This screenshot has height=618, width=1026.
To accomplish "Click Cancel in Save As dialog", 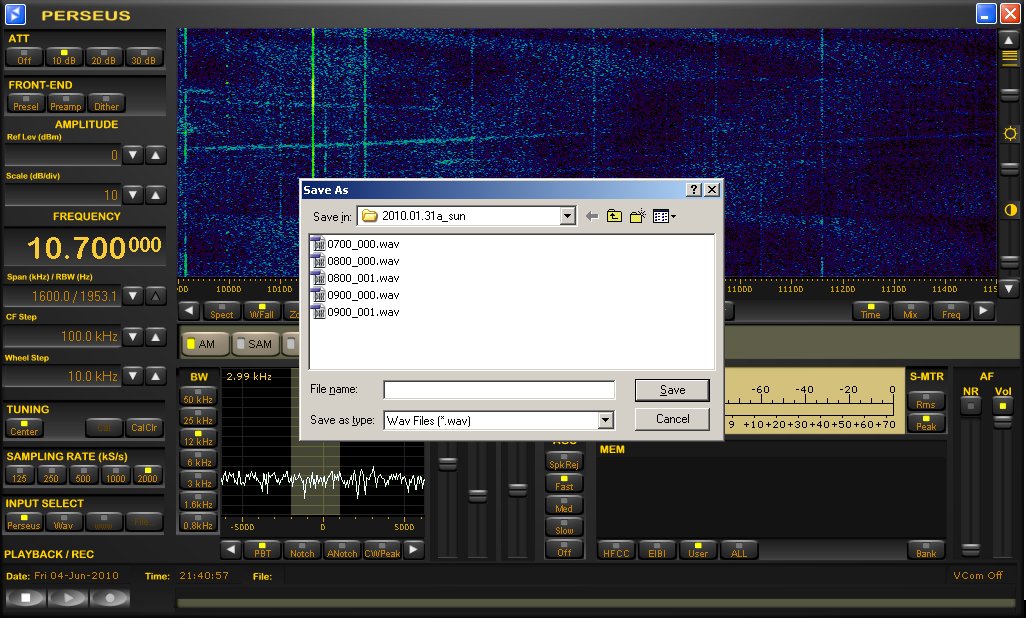I will (x=672, y=419).
